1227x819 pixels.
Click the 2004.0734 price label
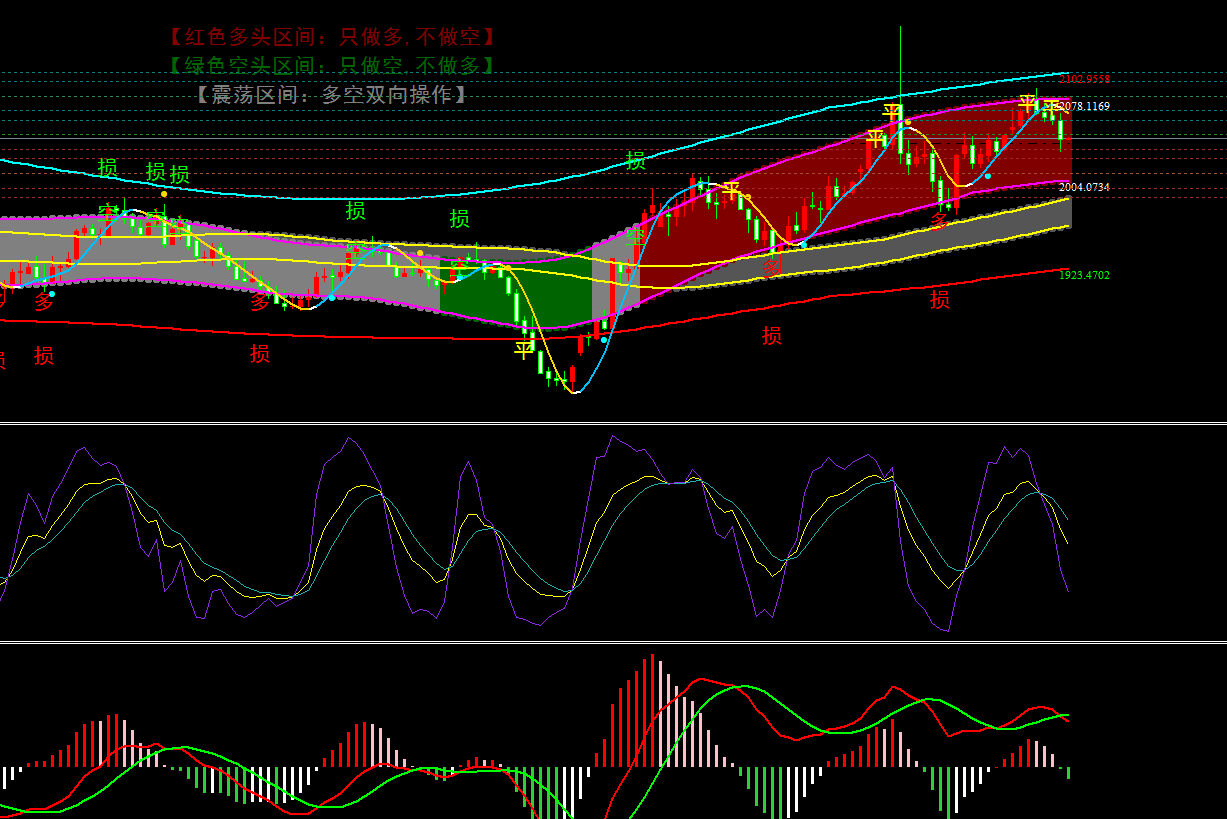click(x=1084, y=187)
